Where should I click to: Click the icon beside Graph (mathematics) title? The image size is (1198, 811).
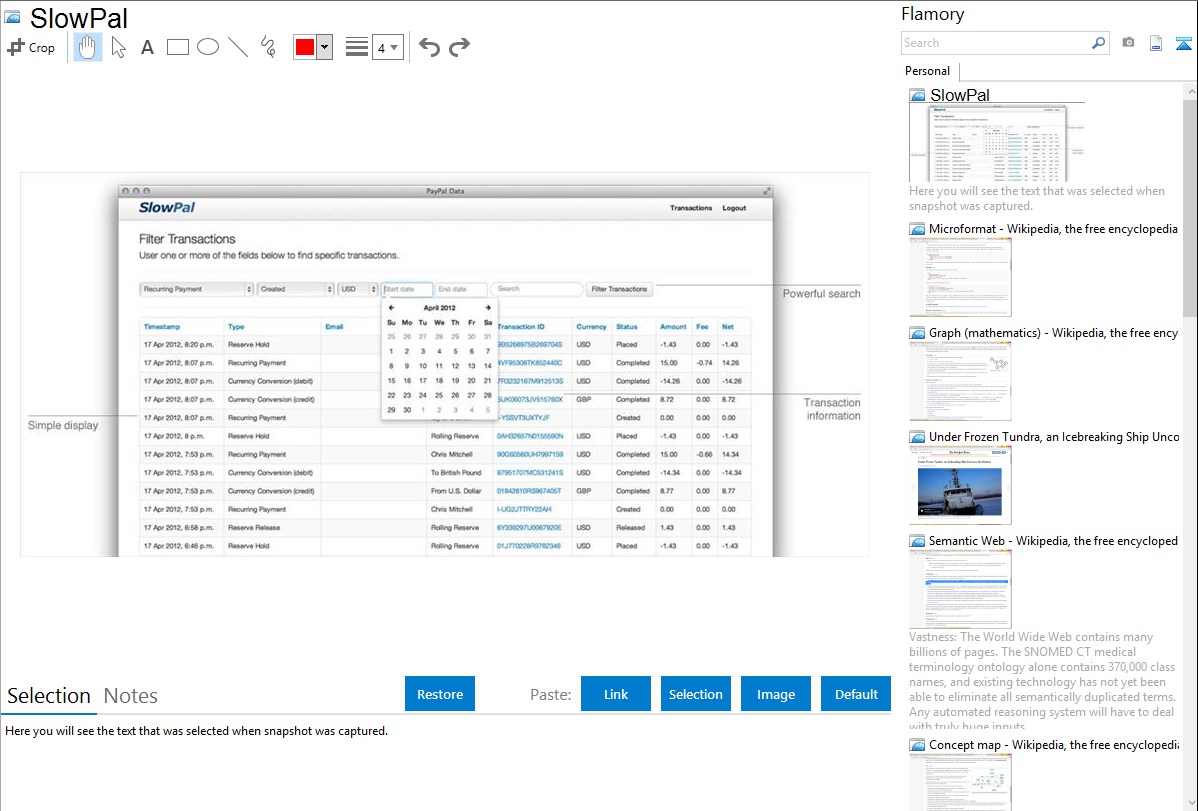coord(918,333)
